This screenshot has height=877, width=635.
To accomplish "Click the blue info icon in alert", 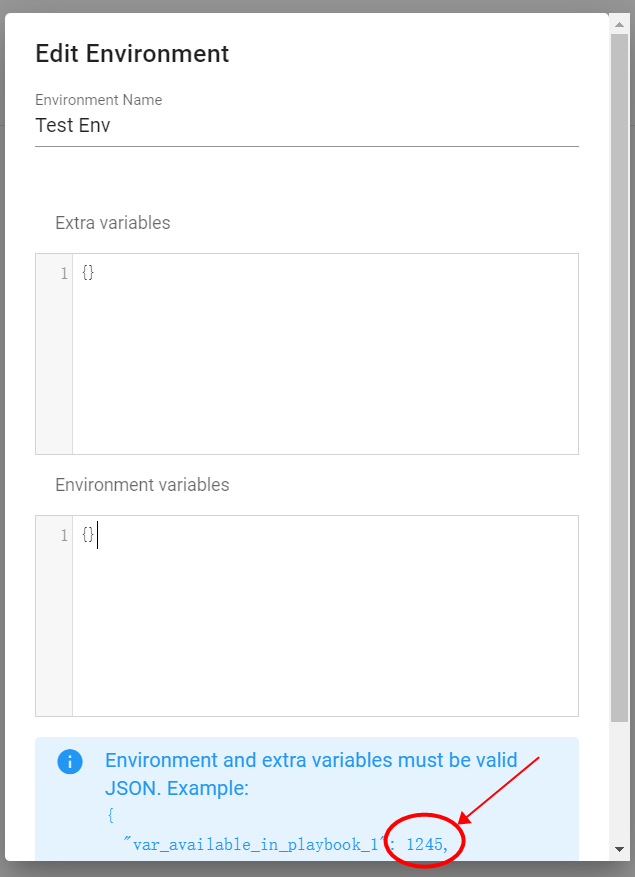I will pyautogui.click(x=69, y=761).
